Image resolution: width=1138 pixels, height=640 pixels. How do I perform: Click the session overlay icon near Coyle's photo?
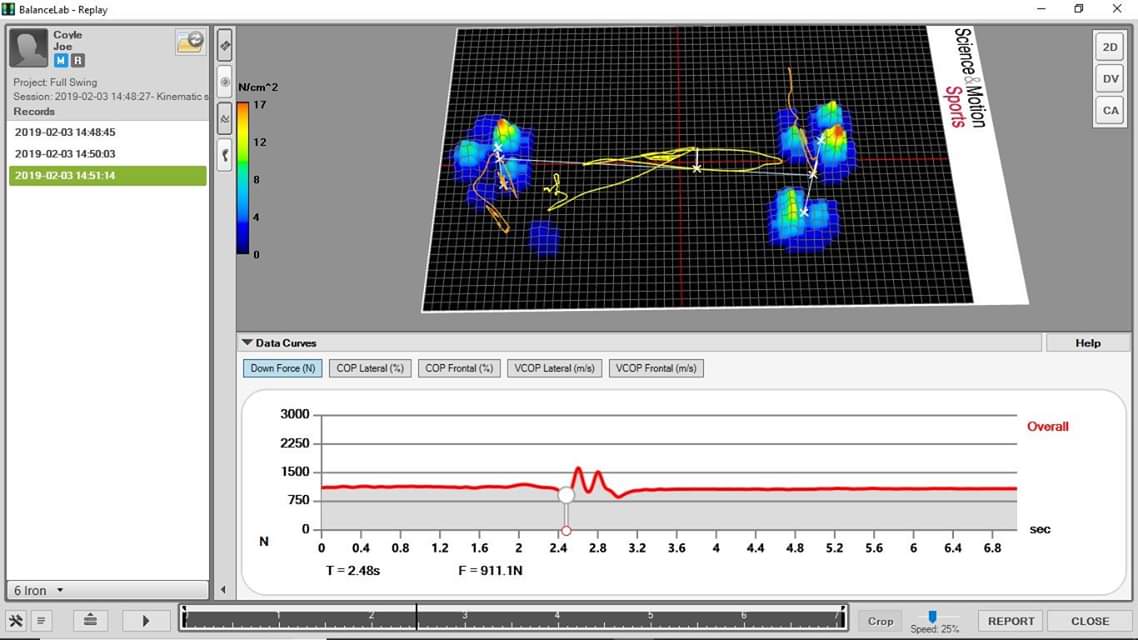188,41
